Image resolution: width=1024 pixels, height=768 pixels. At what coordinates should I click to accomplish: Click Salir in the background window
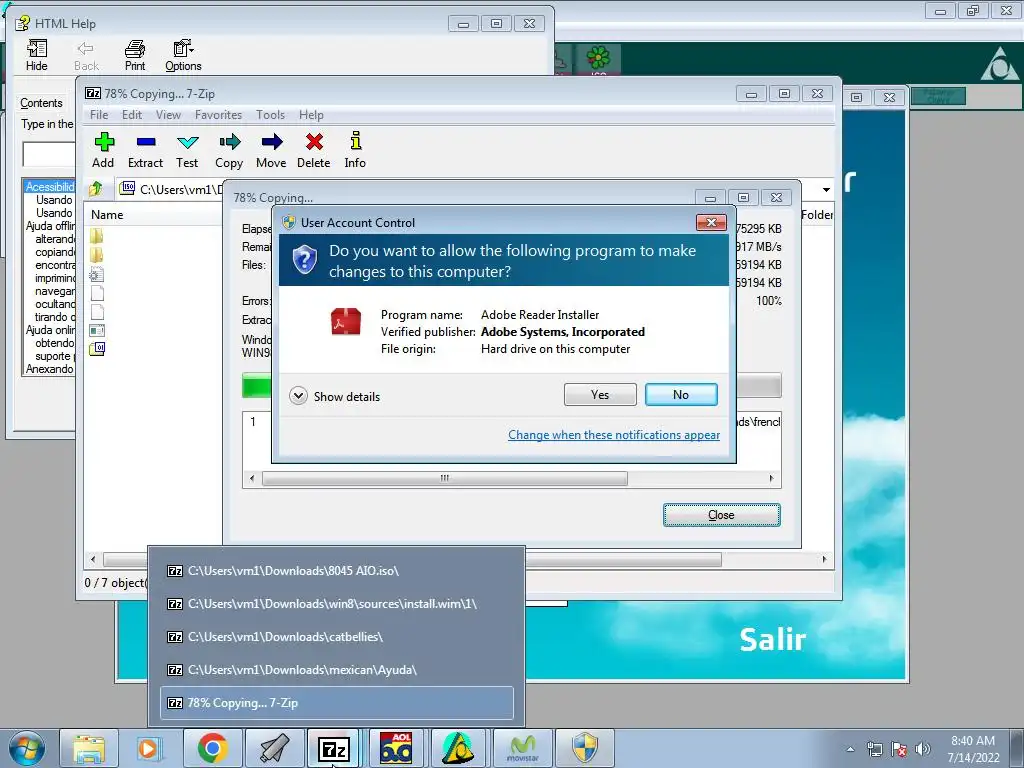pos(773,639)
